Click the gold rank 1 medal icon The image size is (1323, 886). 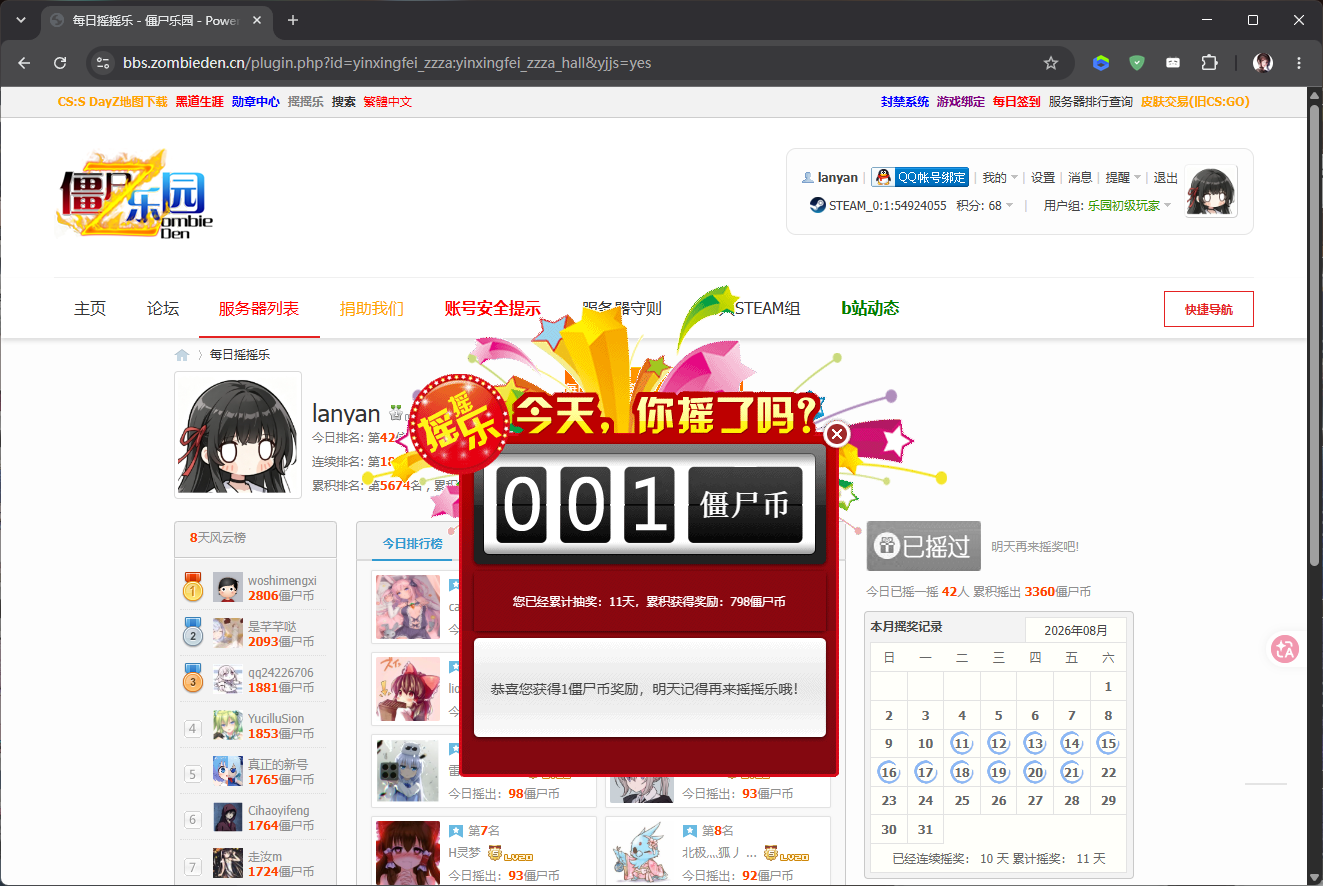tap(193, 587)
